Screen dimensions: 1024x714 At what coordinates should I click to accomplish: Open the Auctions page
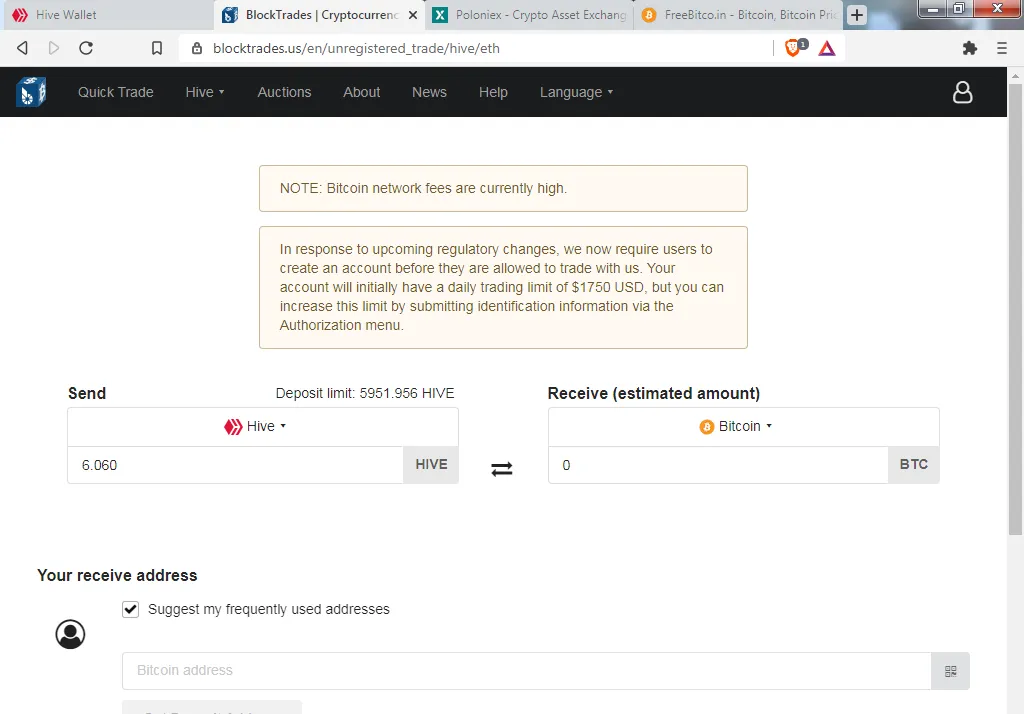click(284, 92)
